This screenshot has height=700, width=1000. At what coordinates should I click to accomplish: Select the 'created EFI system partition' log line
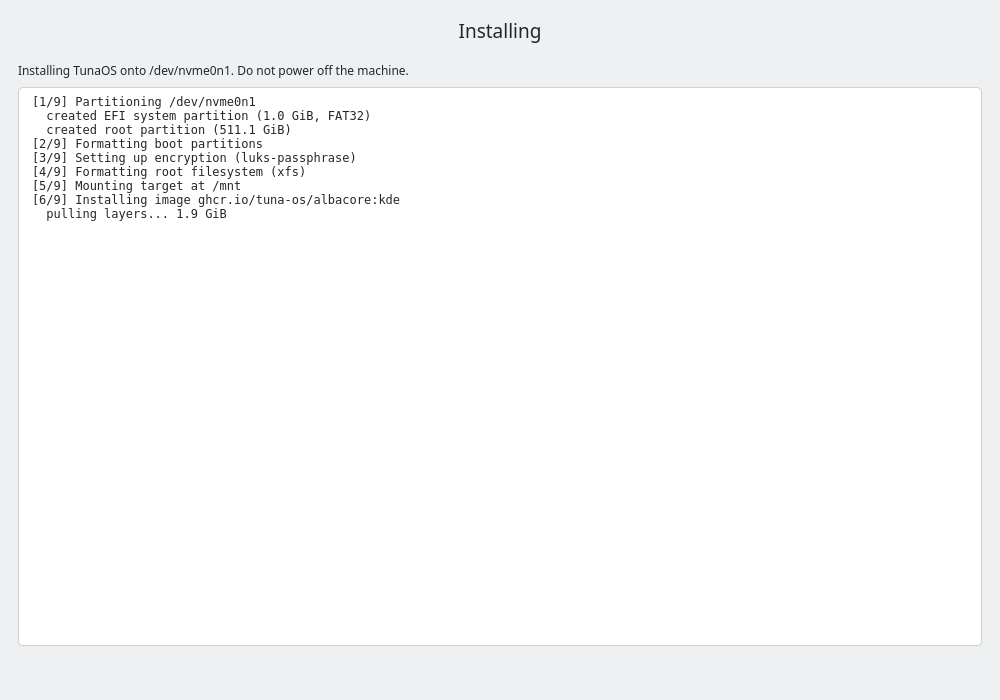click(x=208, y=116)
